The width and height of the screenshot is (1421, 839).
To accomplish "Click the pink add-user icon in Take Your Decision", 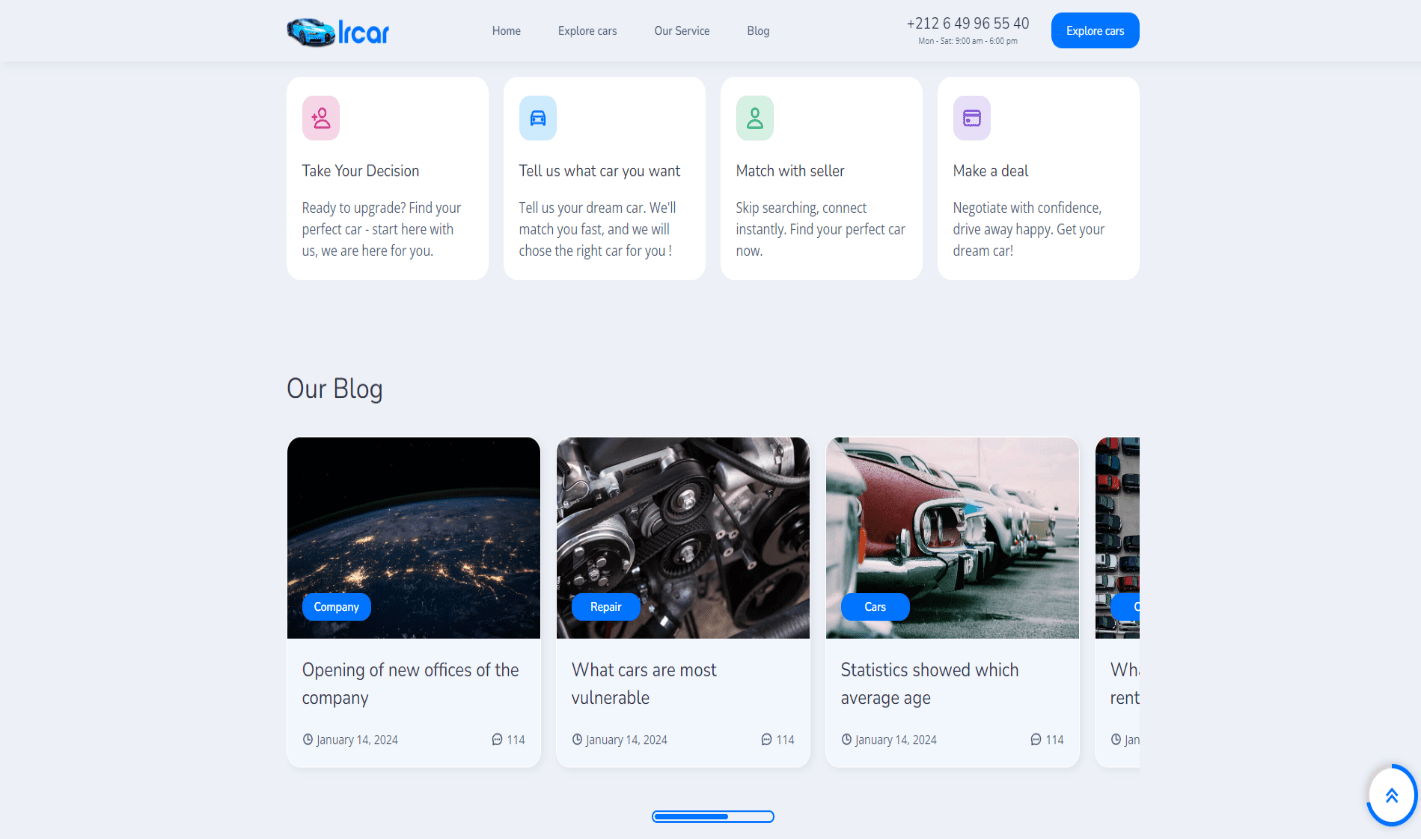I will [x=321, y=118].
